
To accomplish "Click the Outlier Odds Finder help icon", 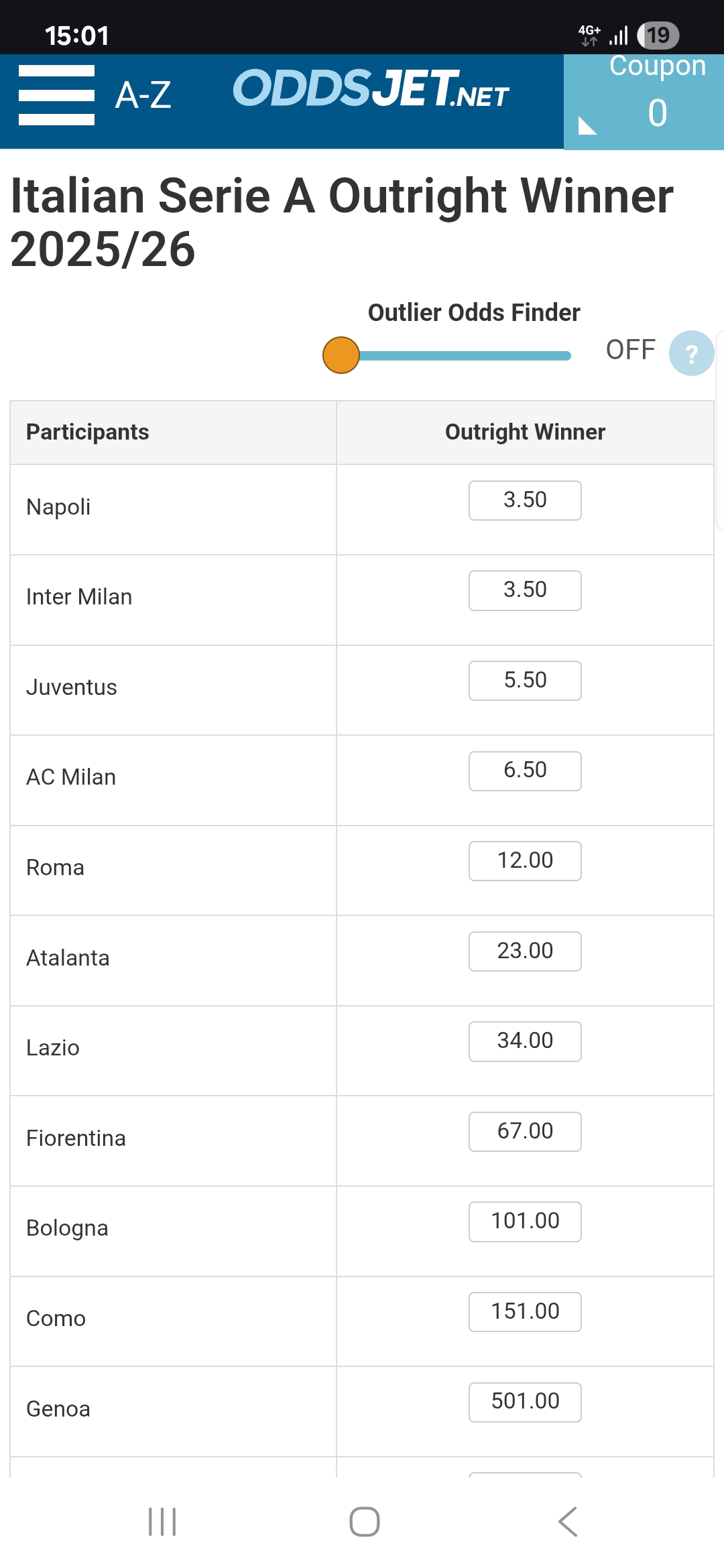I will click(x=691, y=353).
